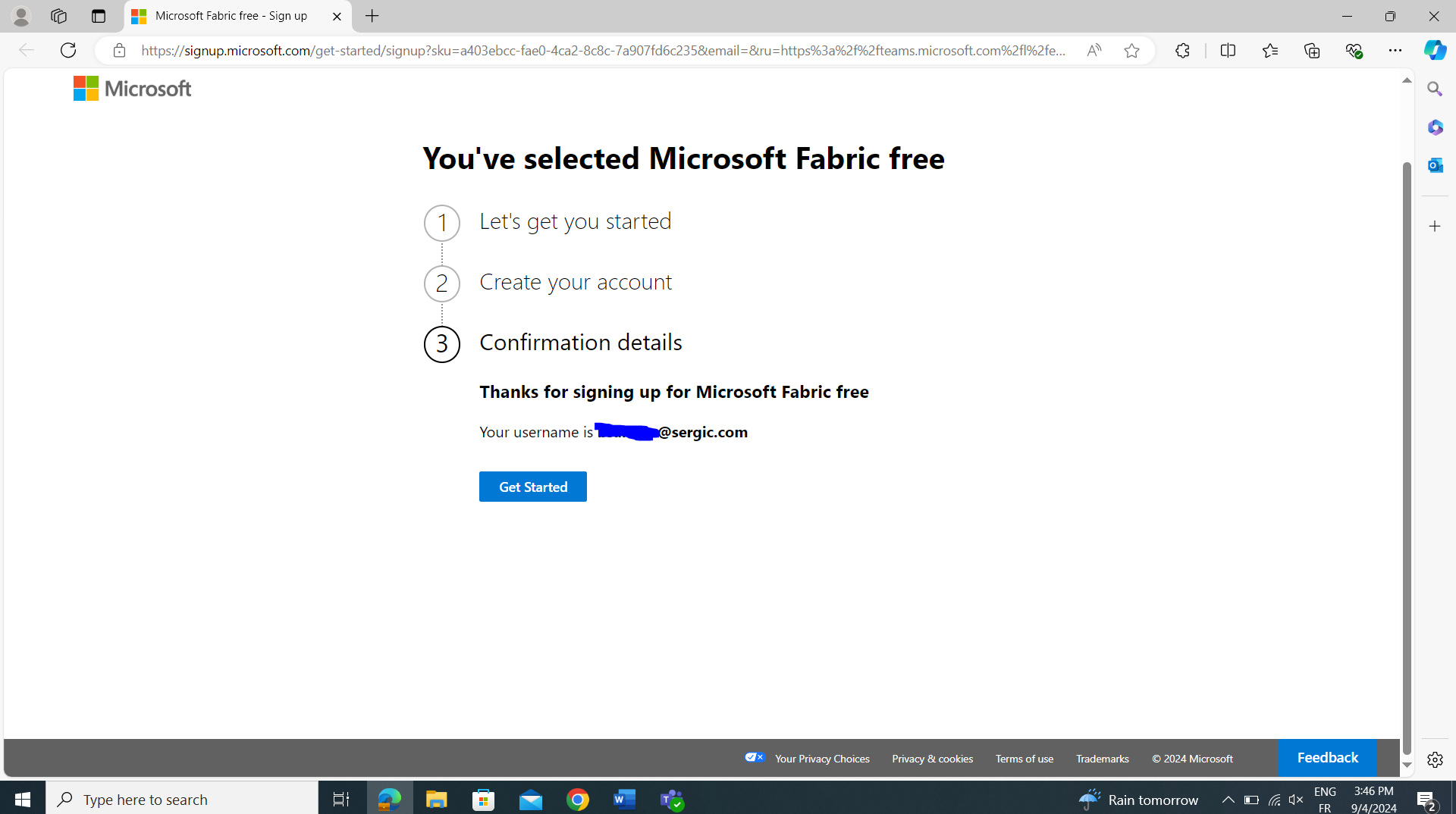The image size is (1456, 814).
Task: Switch to Microsoft Edge on the taskbar
Action: pos(389,799)
